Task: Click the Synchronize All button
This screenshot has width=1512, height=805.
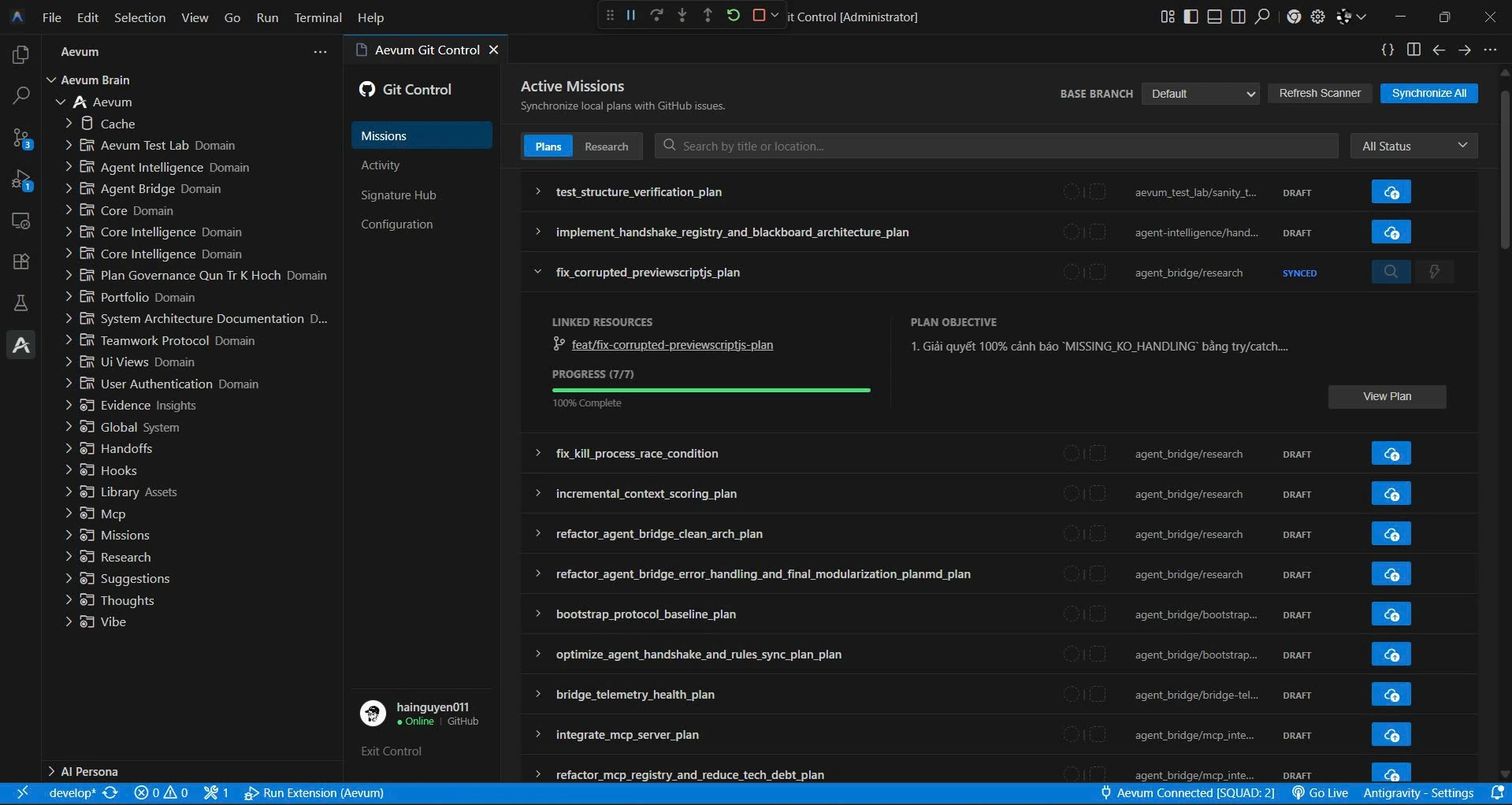Action: (x=1428, y=93)
